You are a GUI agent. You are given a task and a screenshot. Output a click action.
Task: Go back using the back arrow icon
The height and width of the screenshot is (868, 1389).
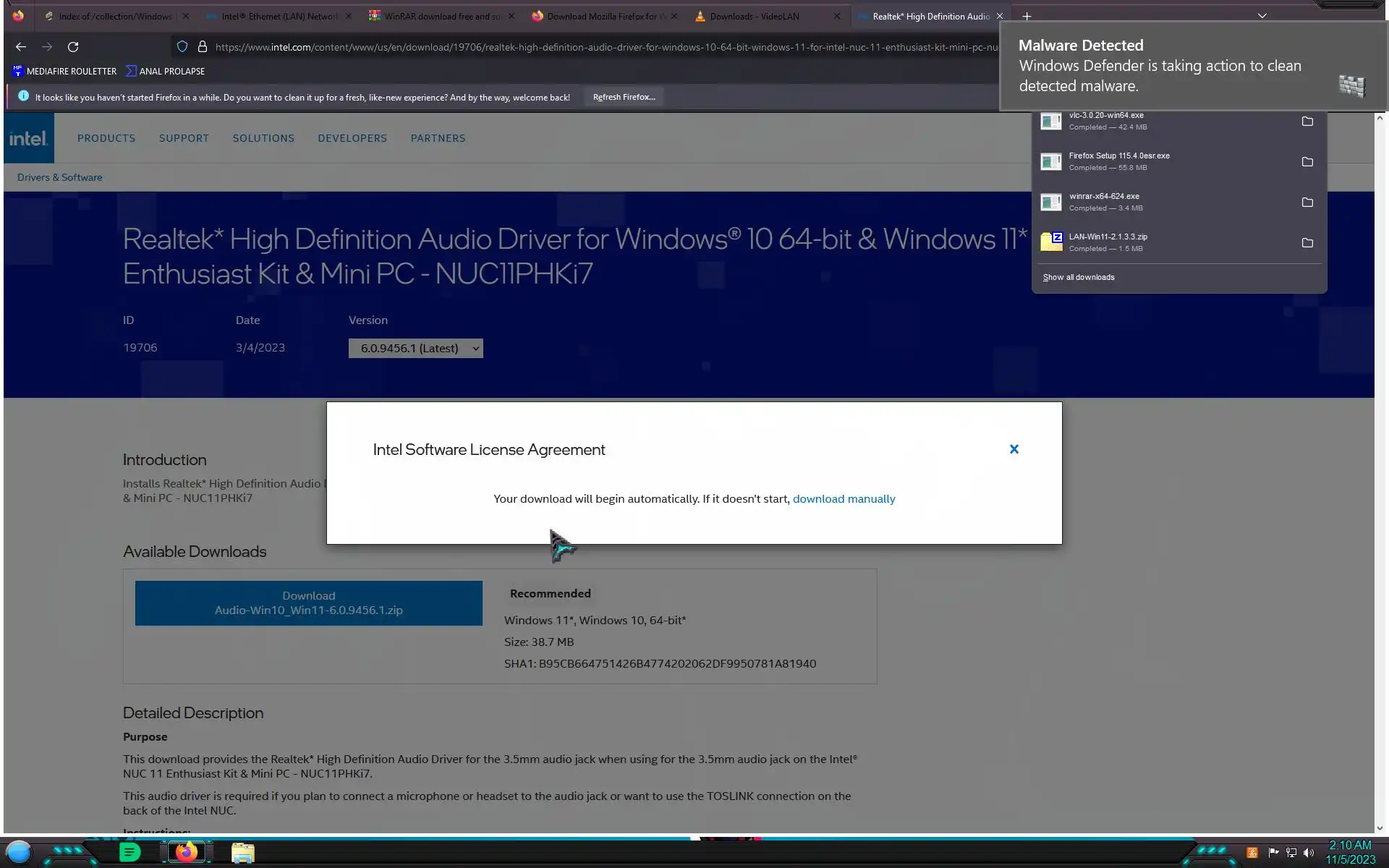point(21,47)
